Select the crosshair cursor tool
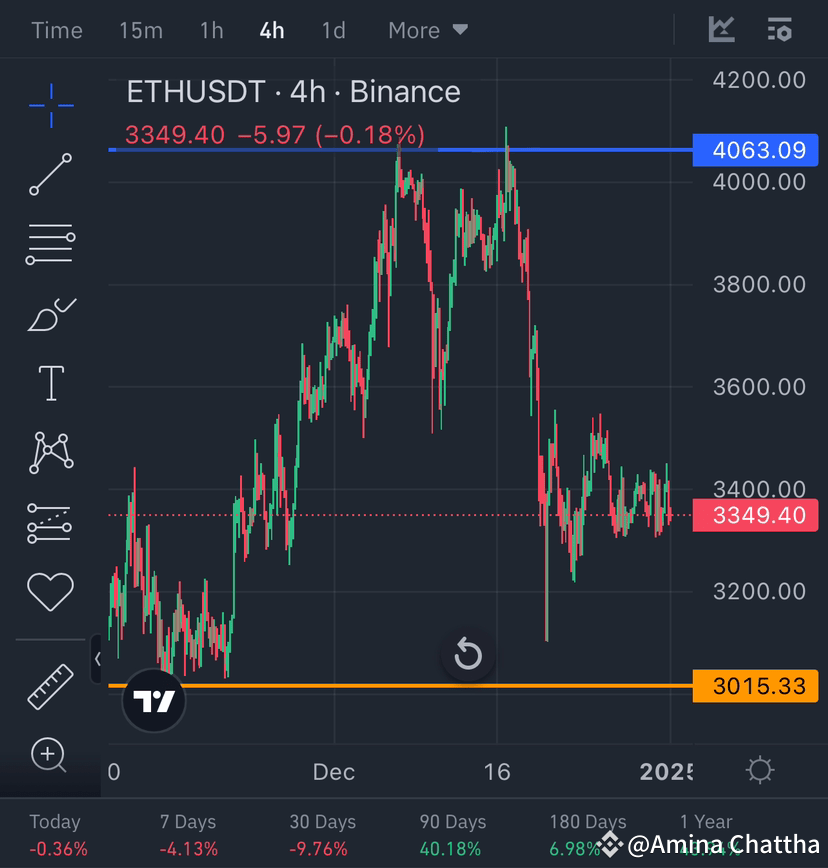The height and width of the screenshot is (868, 828). point(50,104)
